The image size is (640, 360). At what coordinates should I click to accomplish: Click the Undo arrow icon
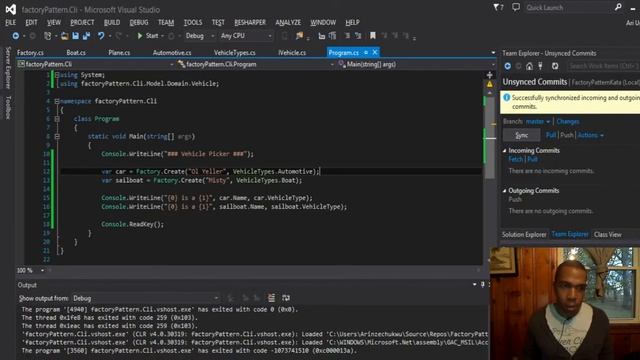101,36
